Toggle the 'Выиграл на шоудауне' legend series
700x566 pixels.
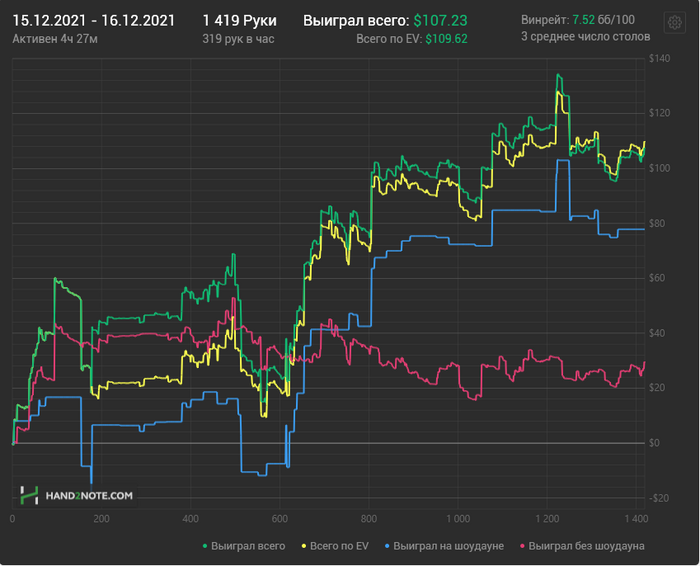pyautogui.click(x=444, y=546)
